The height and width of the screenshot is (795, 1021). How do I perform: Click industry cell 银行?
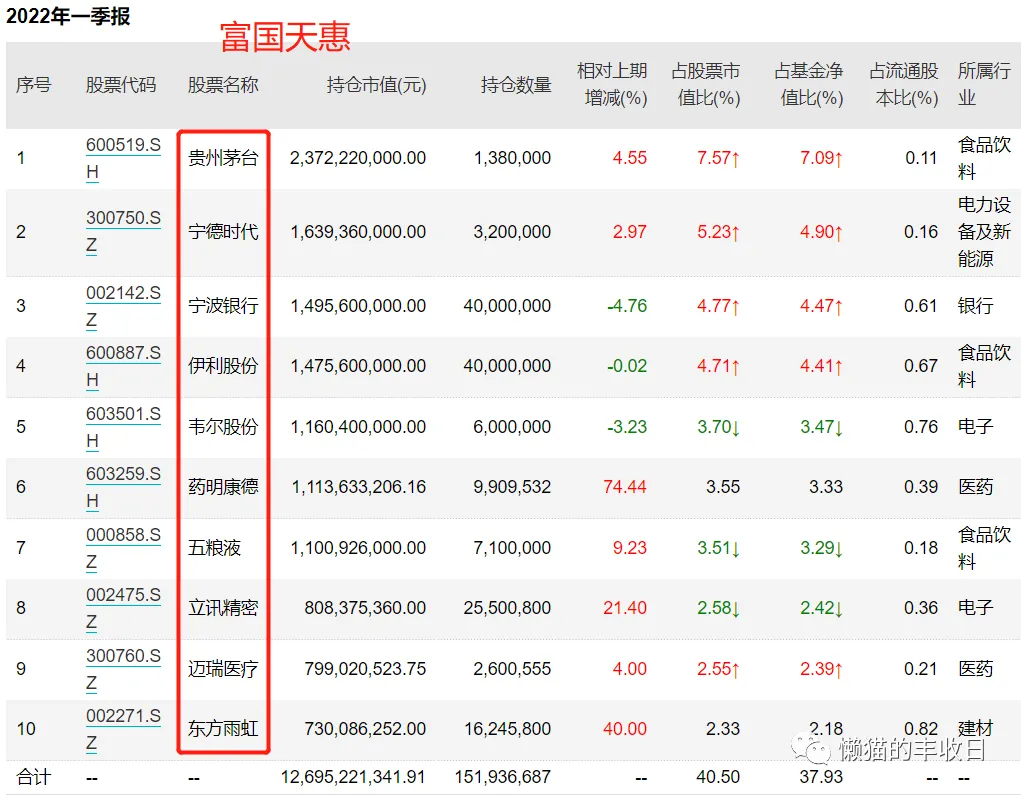[975, 306]
